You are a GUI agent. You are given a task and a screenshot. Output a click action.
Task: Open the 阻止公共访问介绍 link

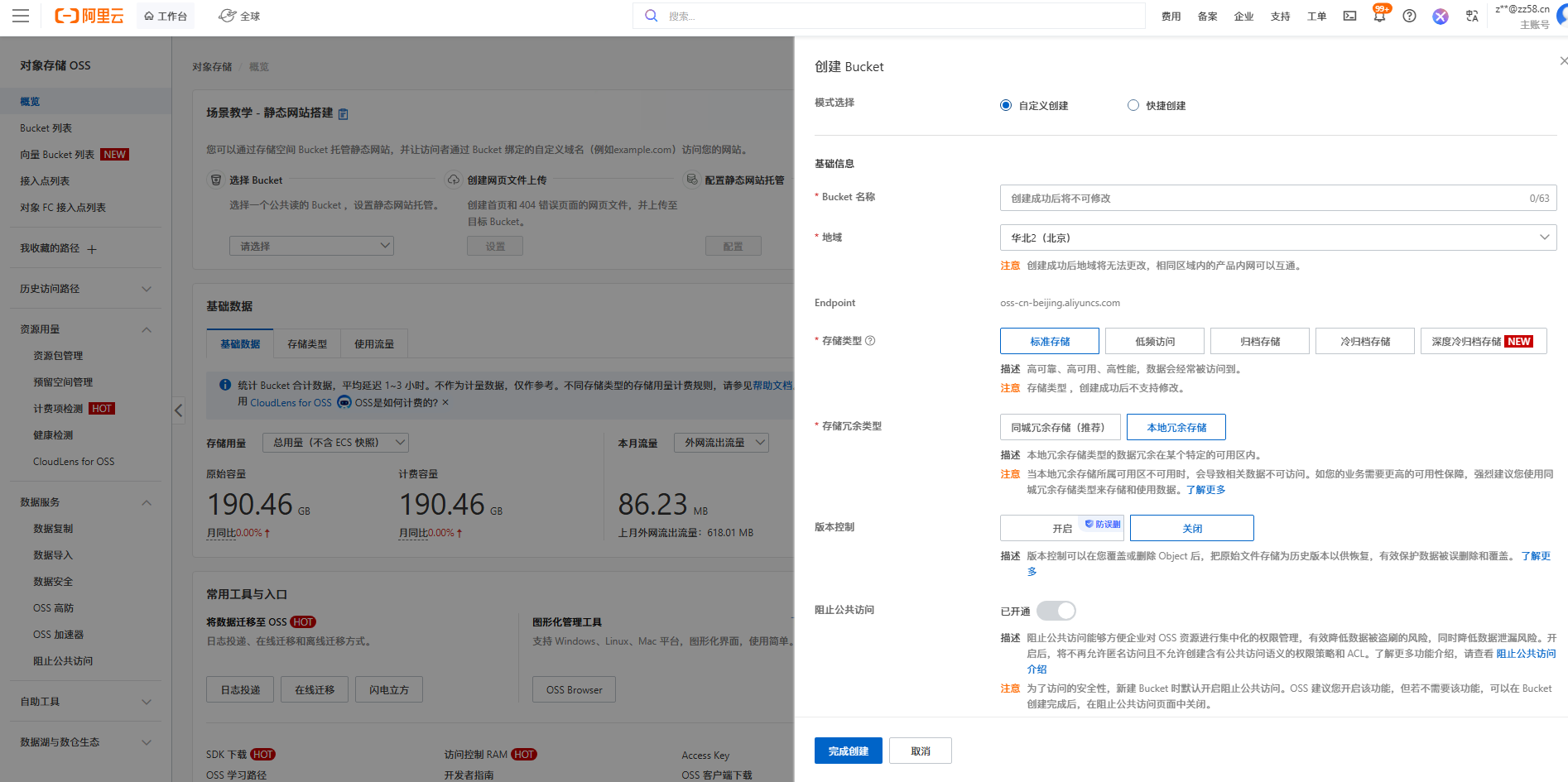coord(1526,654)
